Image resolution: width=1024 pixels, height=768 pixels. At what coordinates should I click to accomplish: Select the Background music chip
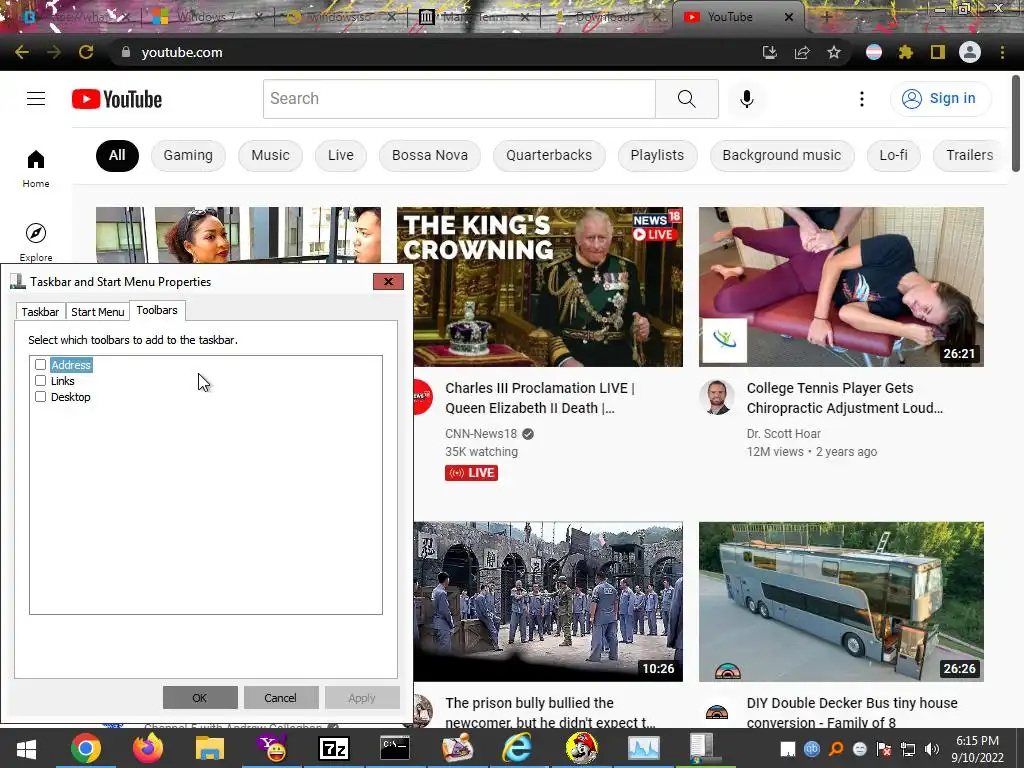point(782,155)
